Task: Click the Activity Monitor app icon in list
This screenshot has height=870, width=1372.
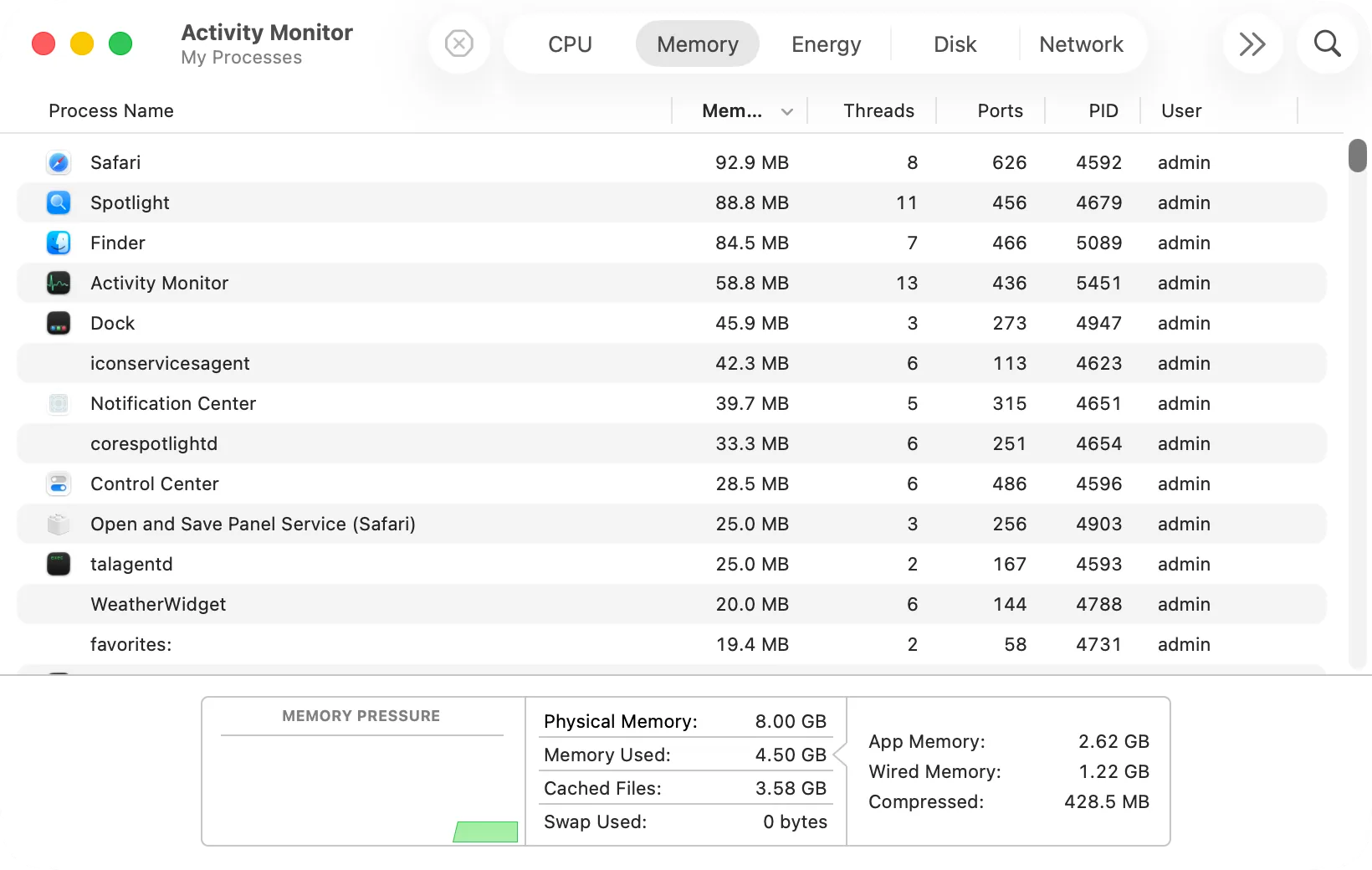Action: pyautogui.click(x=59, y=283)
